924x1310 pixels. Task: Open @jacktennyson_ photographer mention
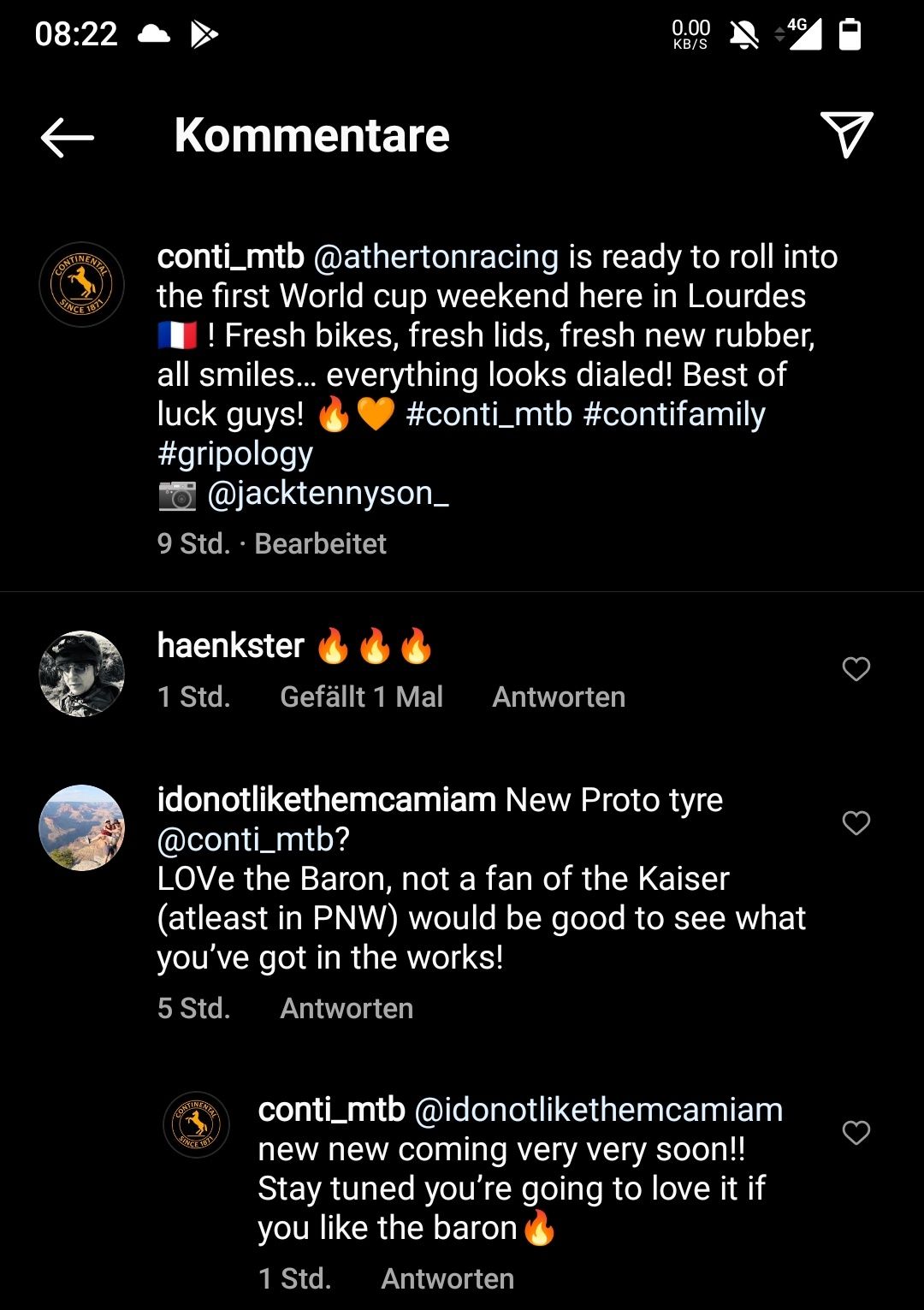coord(328,493)
